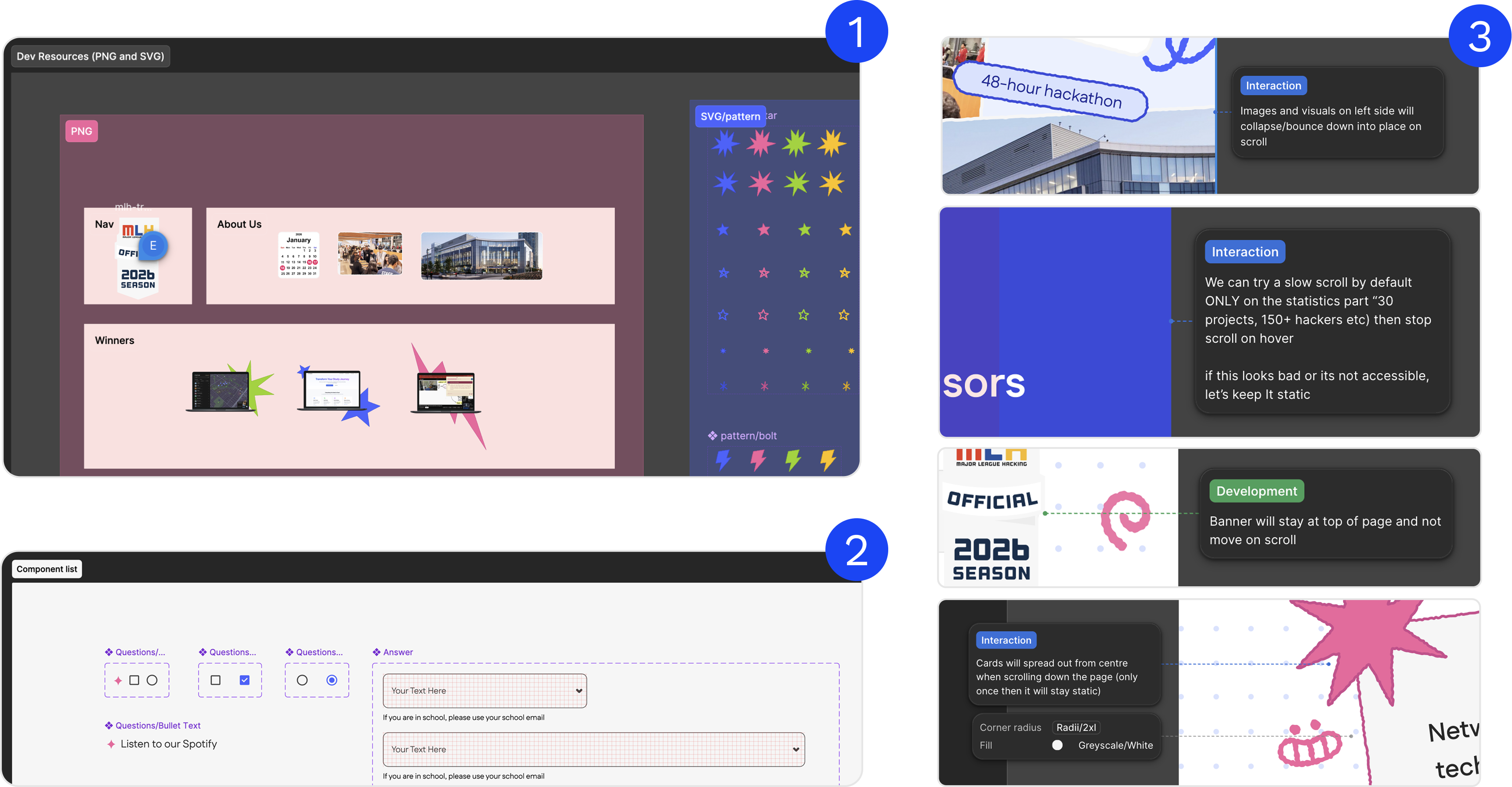This screenshot has width=1512, height=787.
Task: Click the calendar image in About Us
Action: 298,255
